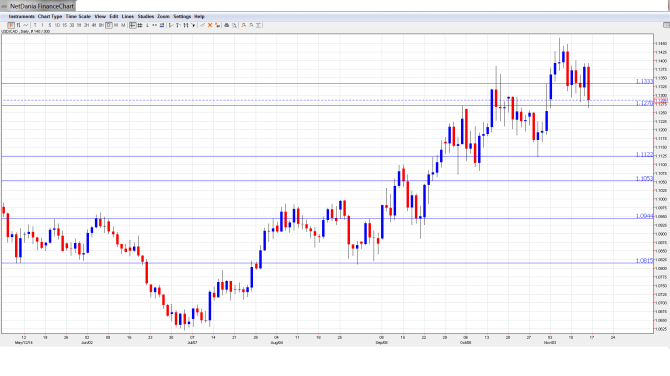Select the monthly (M) time scale
The image size is (670, 376).
coord(123,25)
